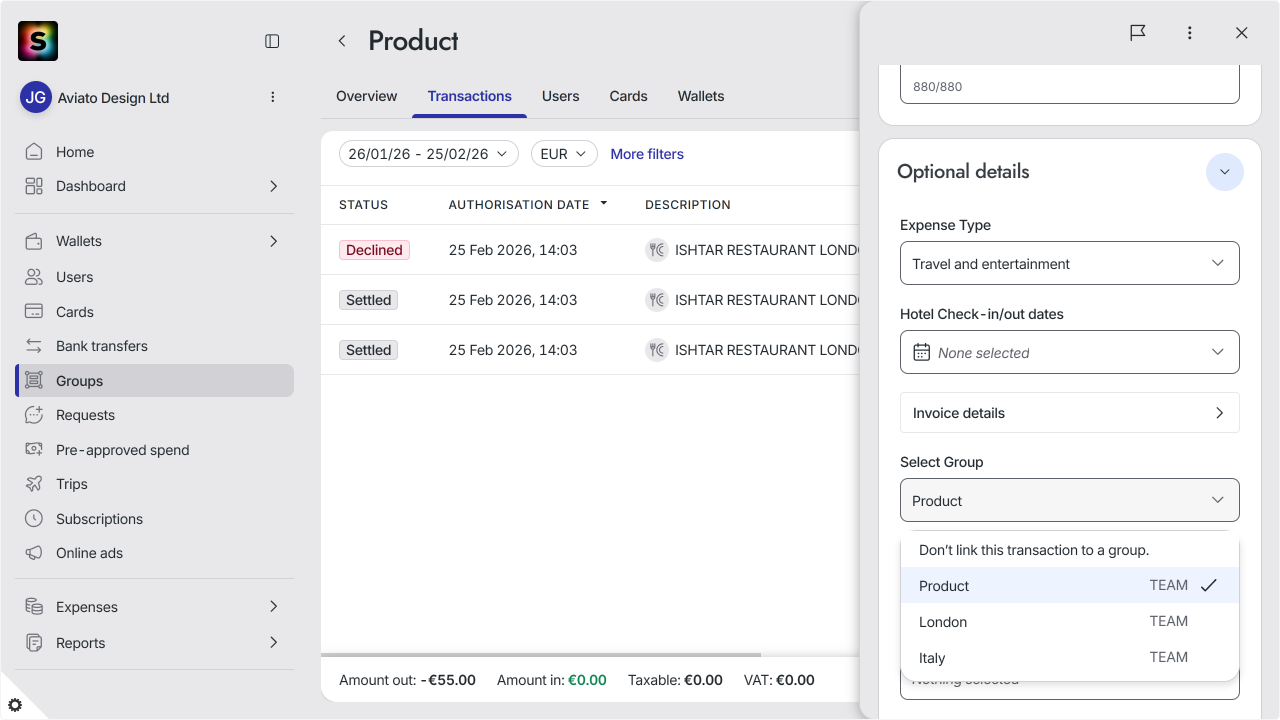1280x720 pixels.
Task: Go back with the arrow beside Product
Action: 342,41
